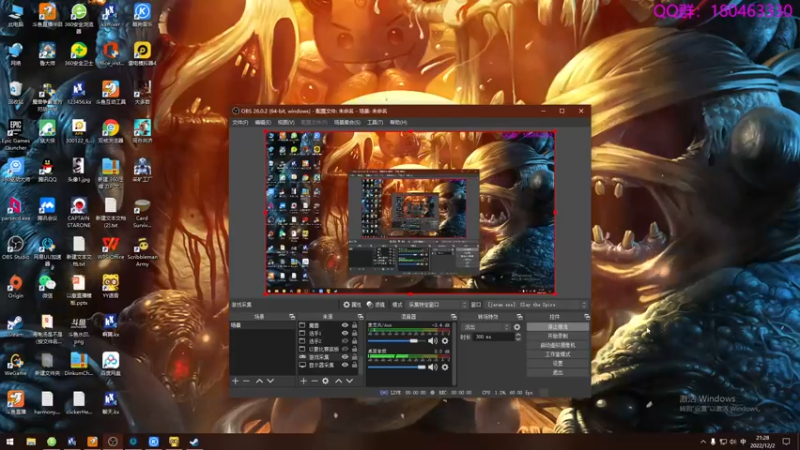This screenshot has width=800, height=450.
Task: Open the 麦克风/Aux audio settings gear
Action: [x=445, y=341]
